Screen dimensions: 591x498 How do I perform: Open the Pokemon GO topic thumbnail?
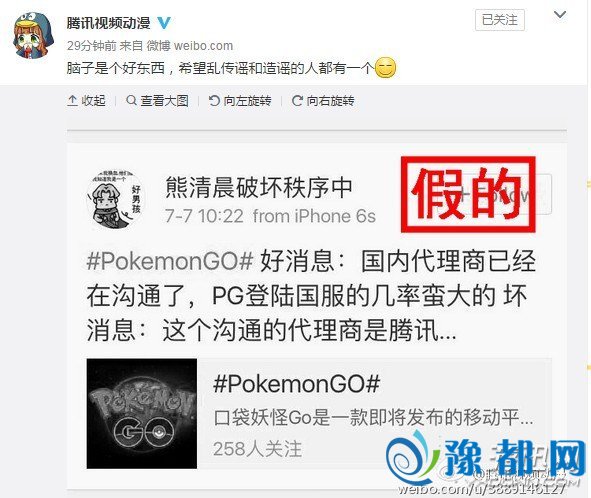(x=142, y=414)
